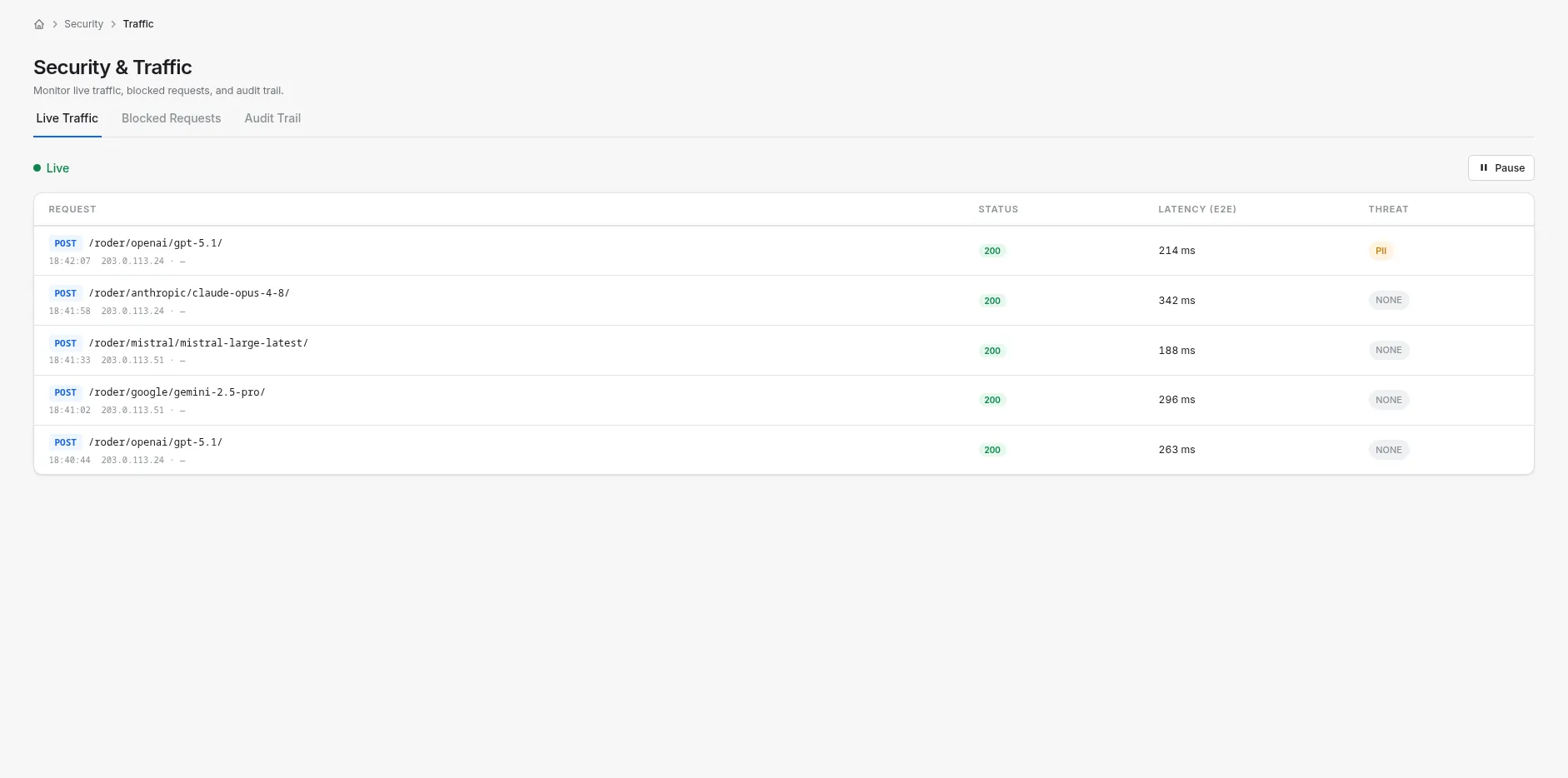This screenshot has height=778, width=1568.
Task: Click the 200 status in 263 ms row
Action: (992, 450)
